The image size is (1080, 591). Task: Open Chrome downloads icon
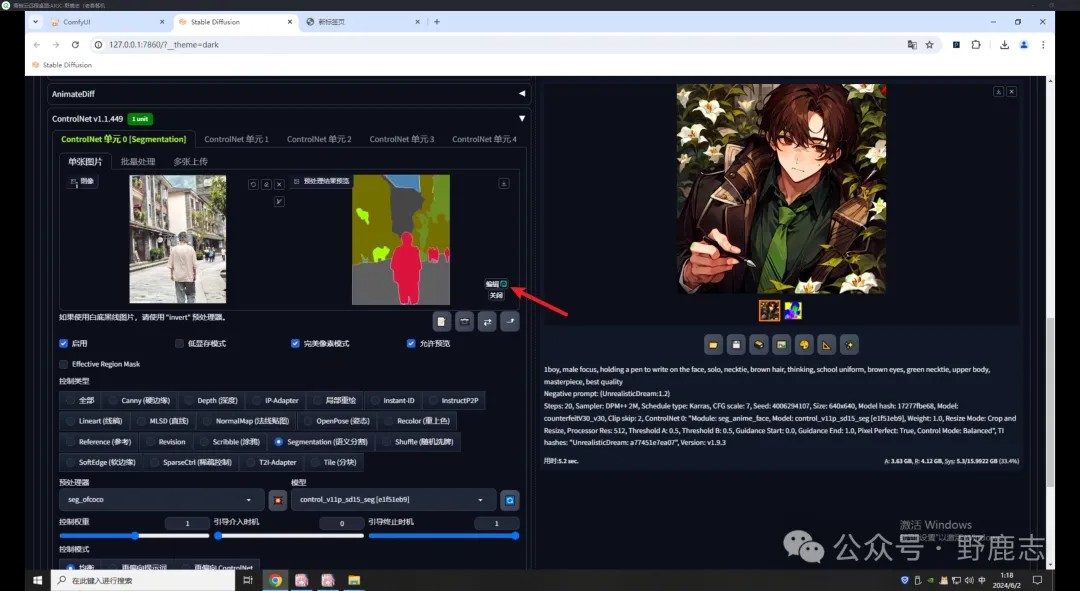[x=1004, y=45]
